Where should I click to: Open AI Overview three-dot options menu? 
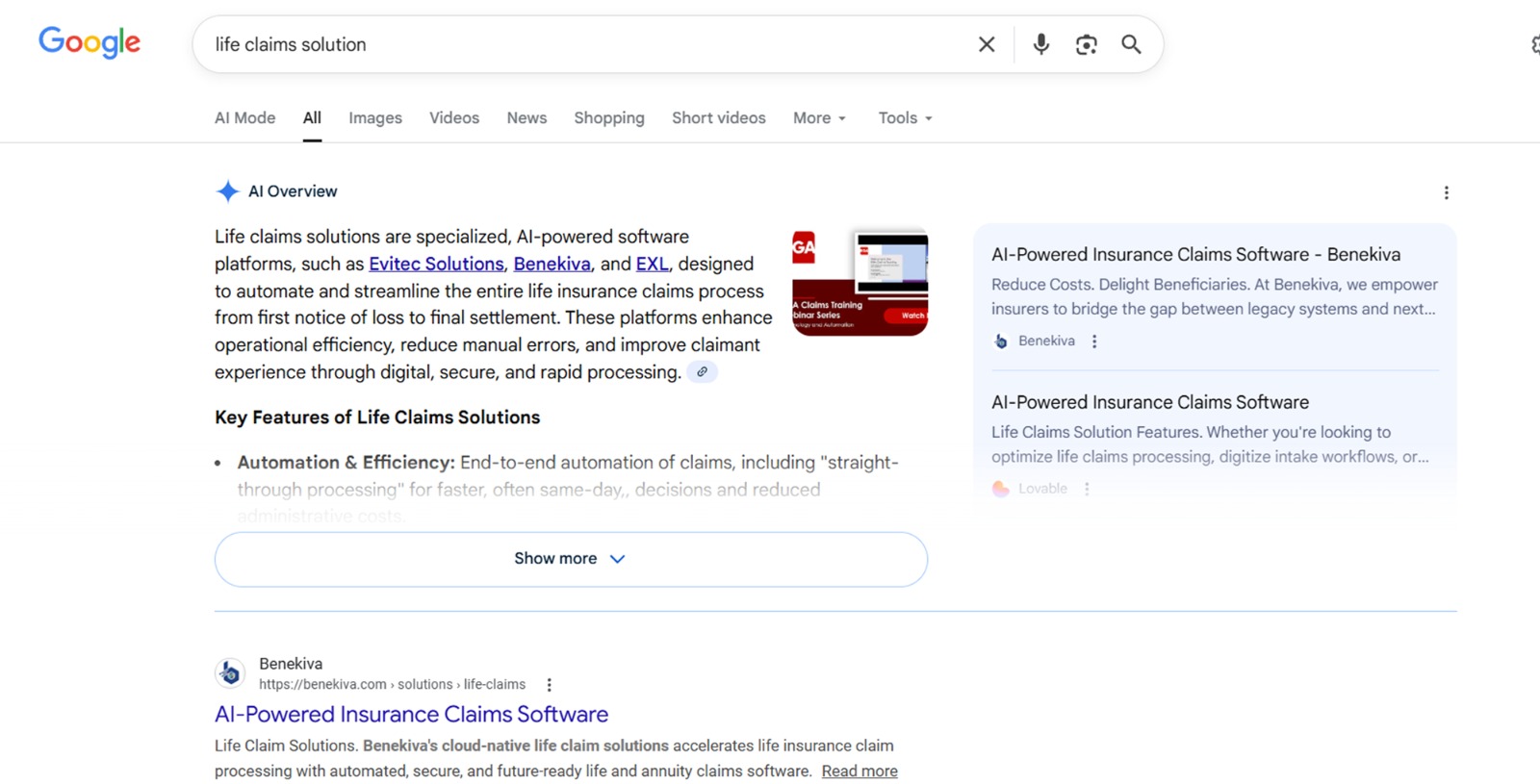coord(1446,192)
